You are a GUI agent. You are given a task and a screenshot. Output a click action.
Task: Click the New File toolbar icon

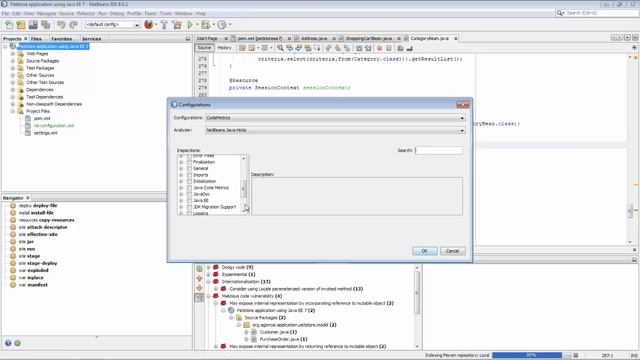9,25
